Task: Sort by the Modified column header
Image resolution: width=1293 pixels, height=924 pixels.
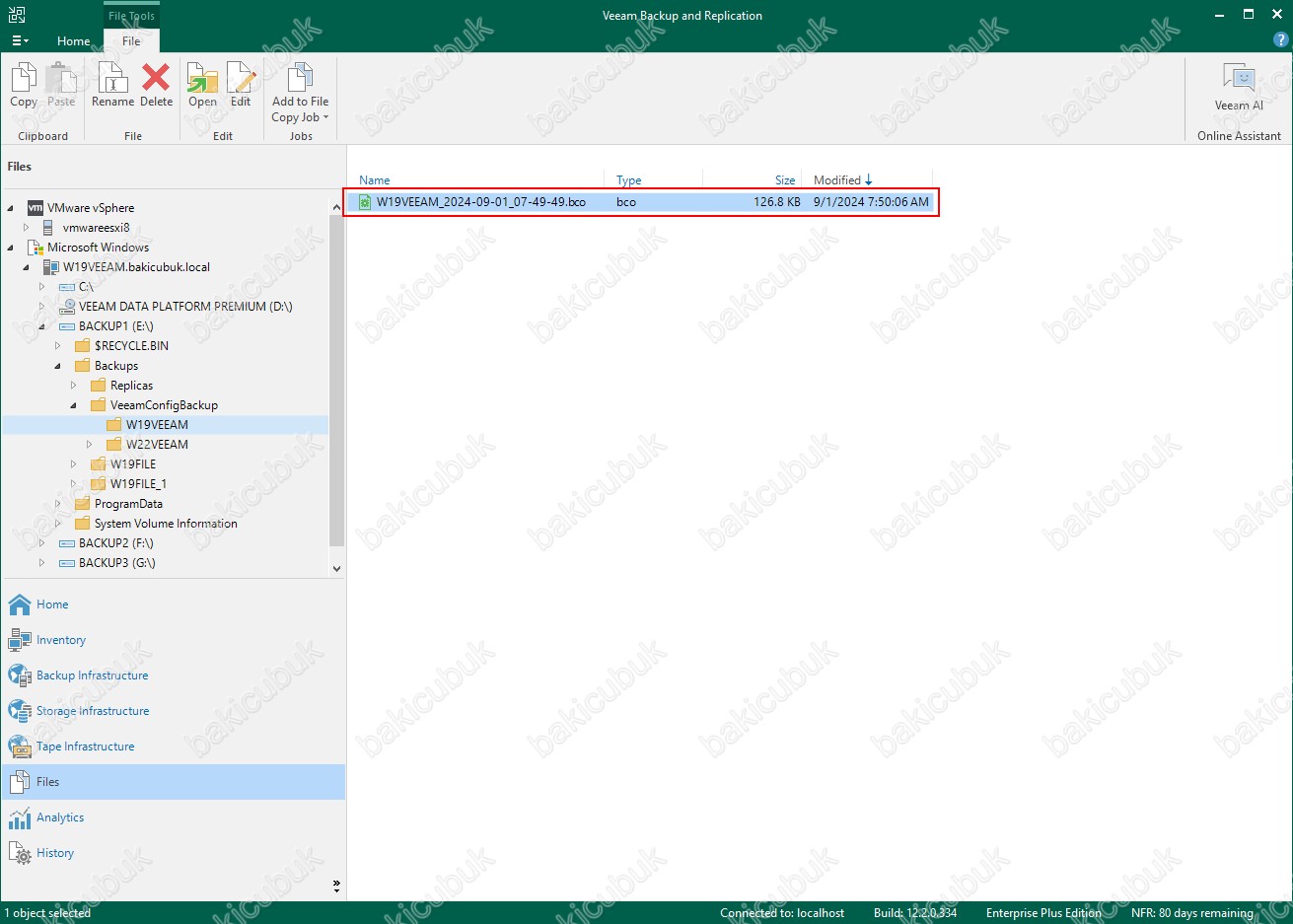Action: (842, 180)
